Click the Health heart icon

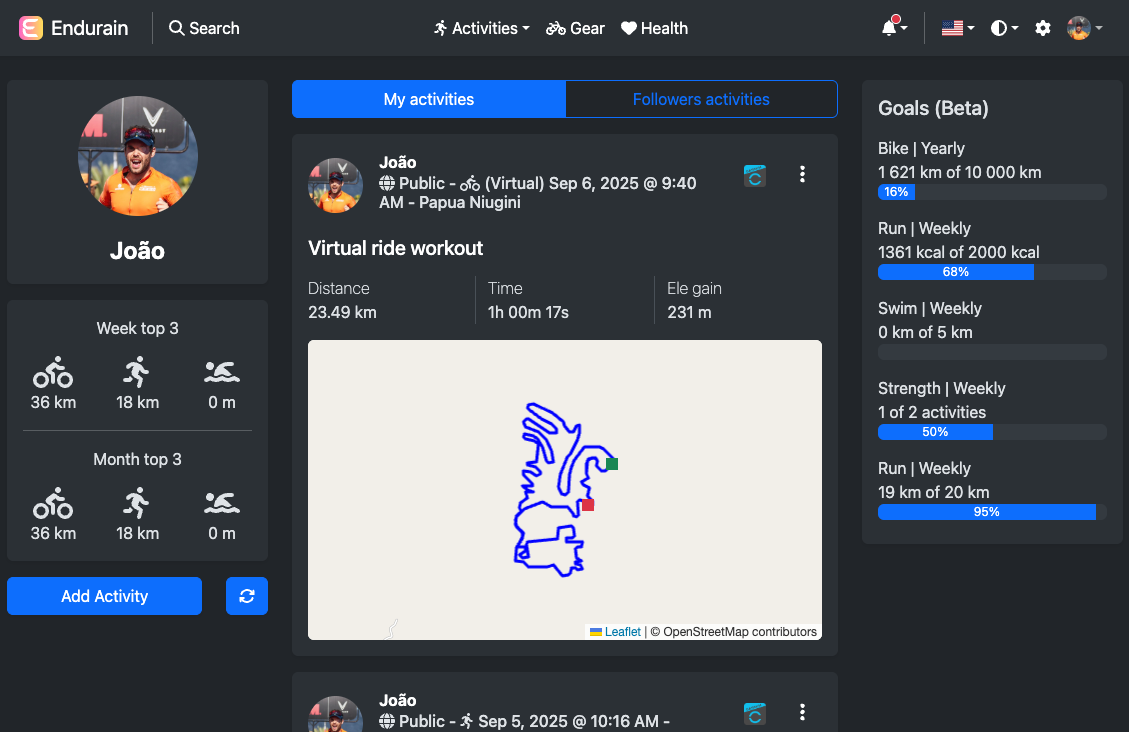[628, 28]
